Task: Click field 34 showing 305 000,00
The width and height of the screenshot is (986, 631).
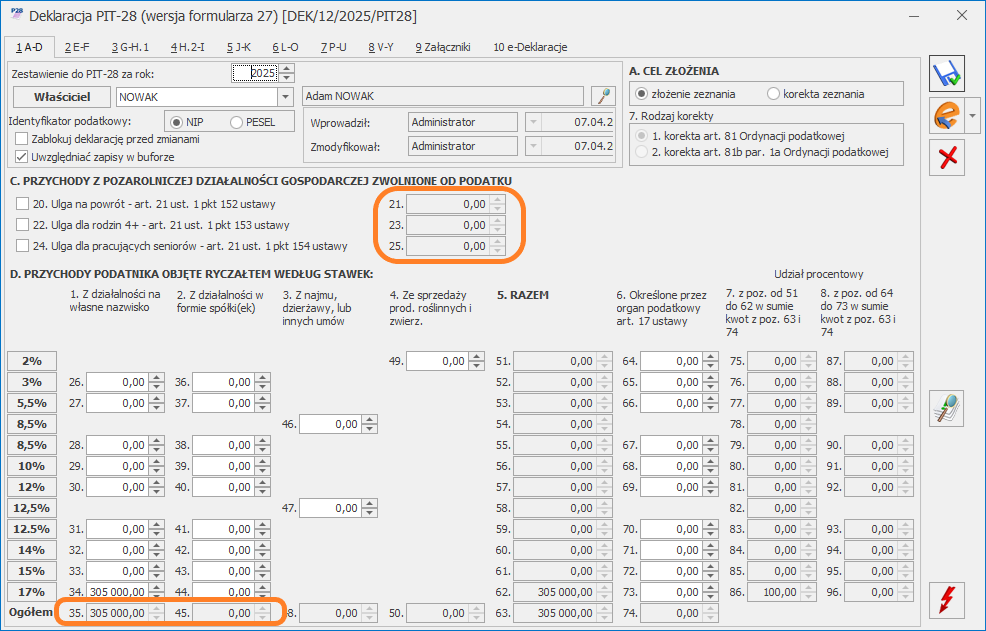Action: (115, 591)
